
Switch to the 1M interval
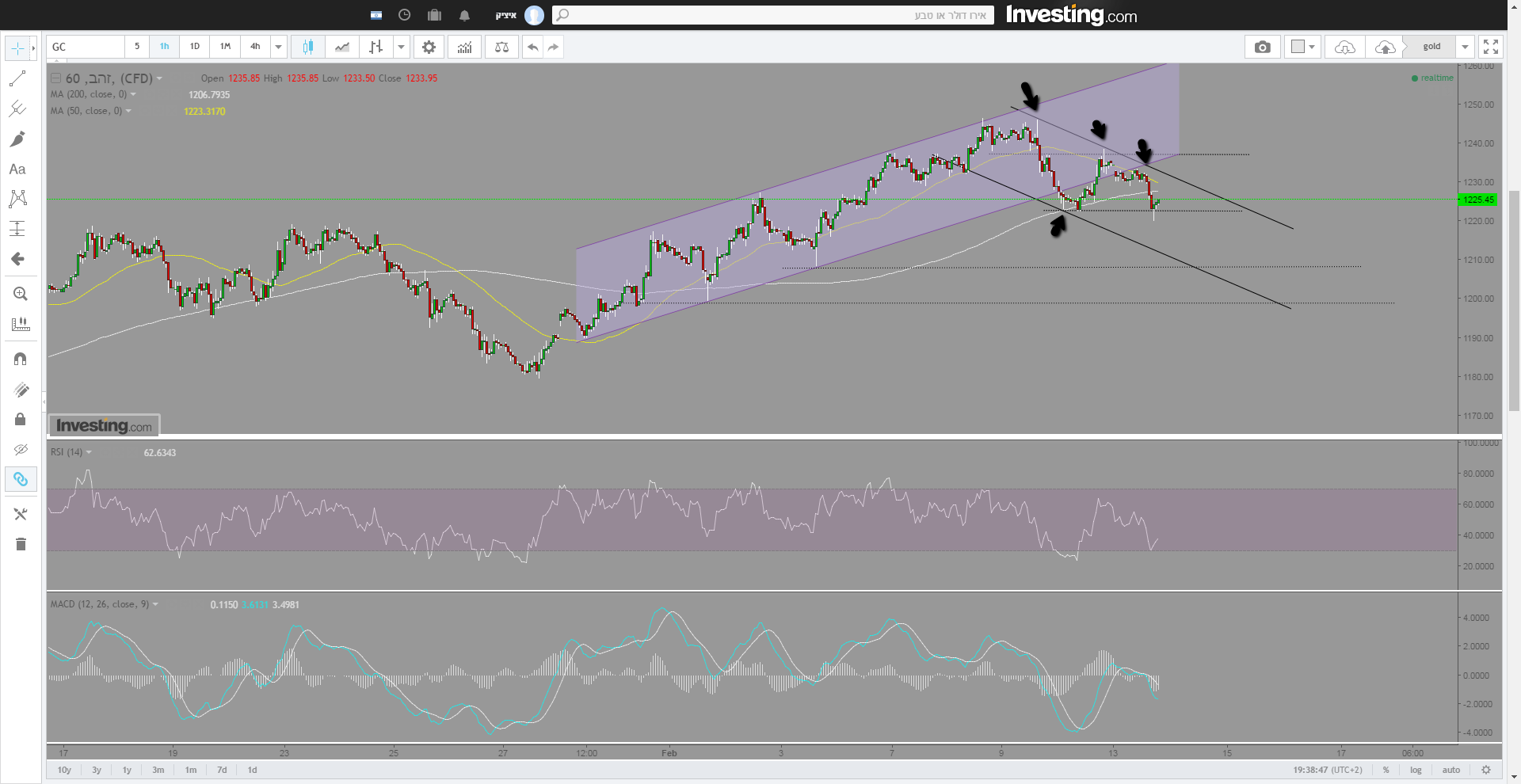pyautogui.click(x=225, y=47)
